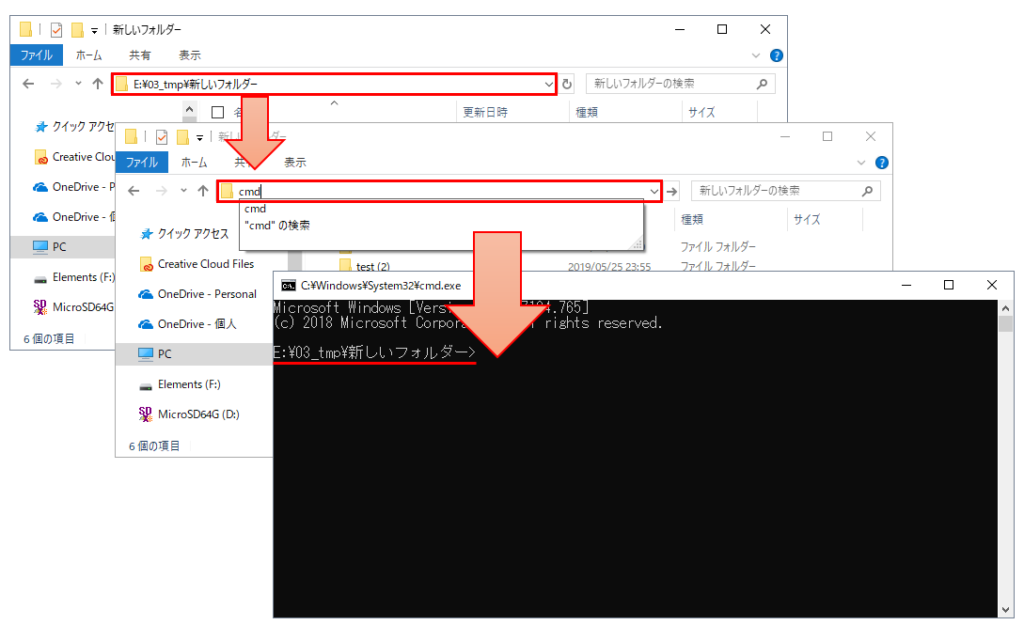Expand the address bar history dropdown in the back window
The image size is (1024, 625).
coord(548,84)
